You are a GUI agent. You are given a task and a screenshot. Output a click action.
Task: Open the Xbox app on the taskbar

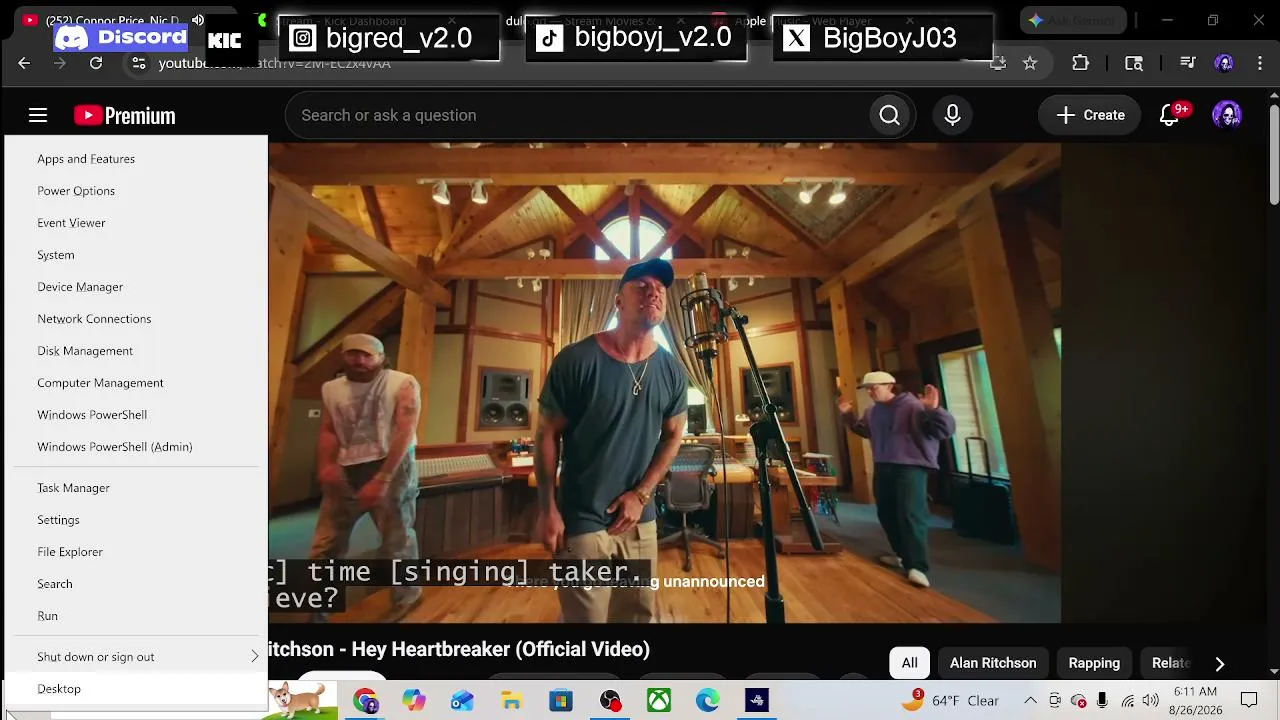point(658,701)
